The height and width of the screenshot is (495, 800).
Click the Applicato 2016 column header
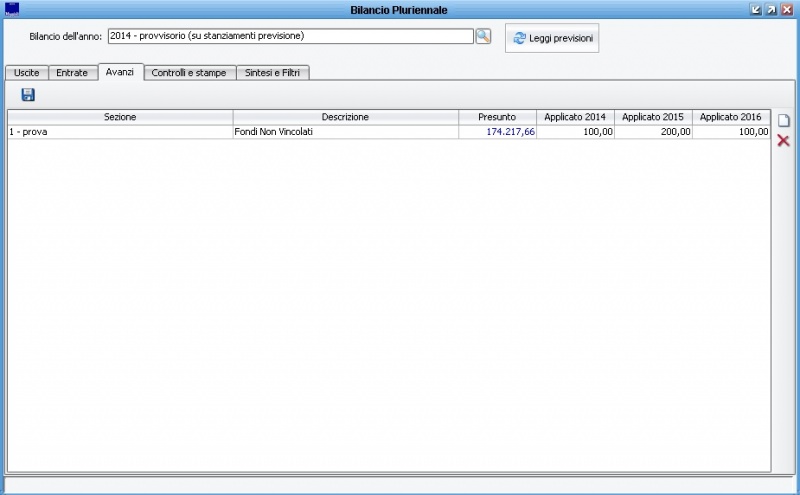pyautogui.click(x=731, y=117)
